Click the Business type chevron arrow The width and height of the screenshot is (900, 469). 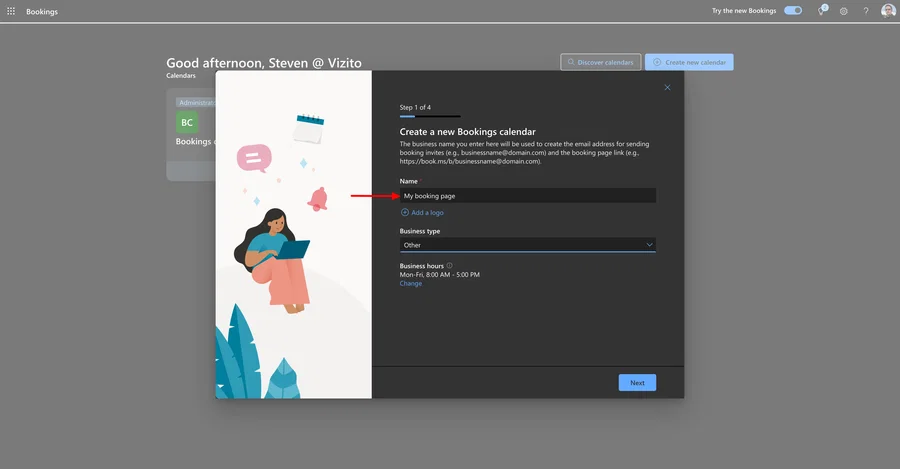tap(649, 245)
